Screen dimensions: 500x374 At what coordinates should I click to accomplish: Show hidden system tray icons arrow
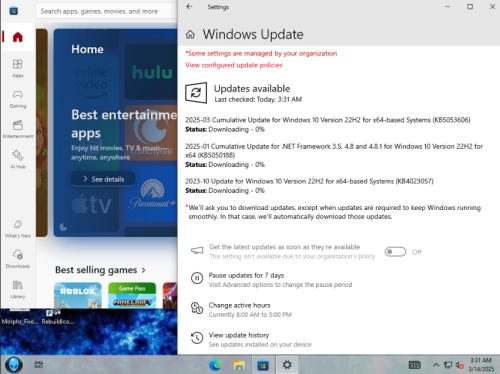click(x=436, y=365)
